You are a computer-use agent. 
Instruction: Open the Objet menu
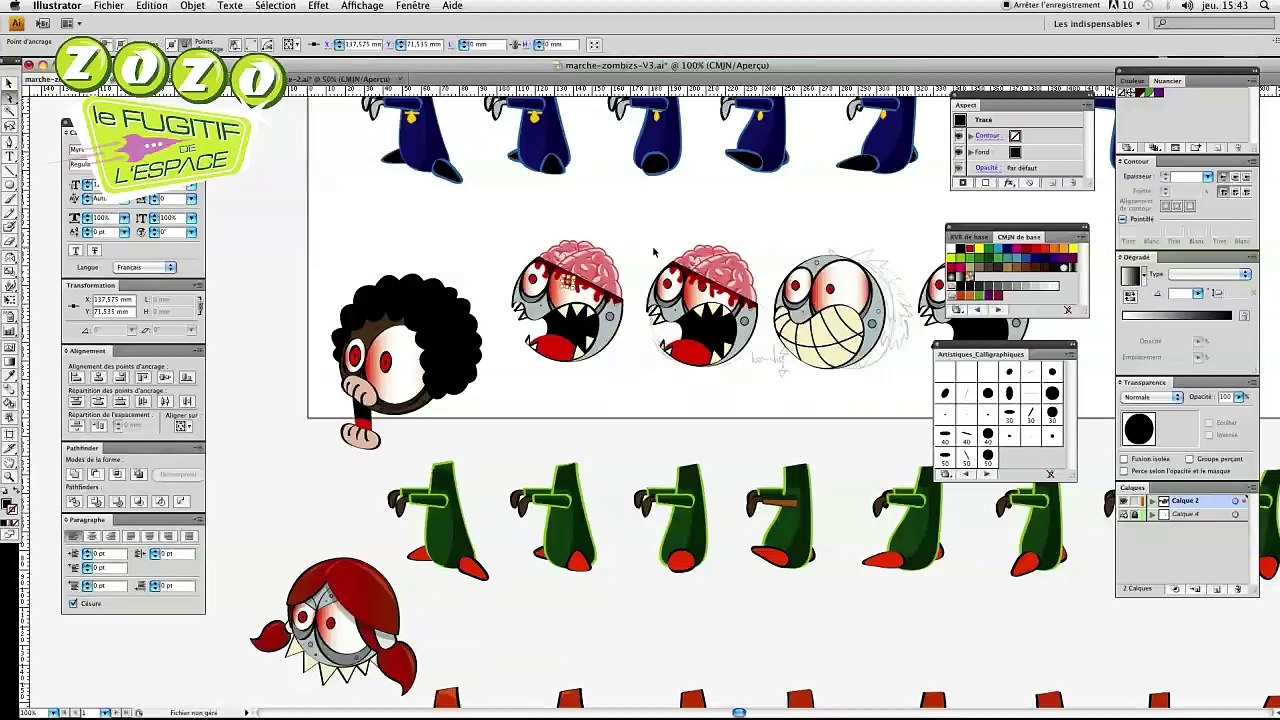(x=192, y=6)
